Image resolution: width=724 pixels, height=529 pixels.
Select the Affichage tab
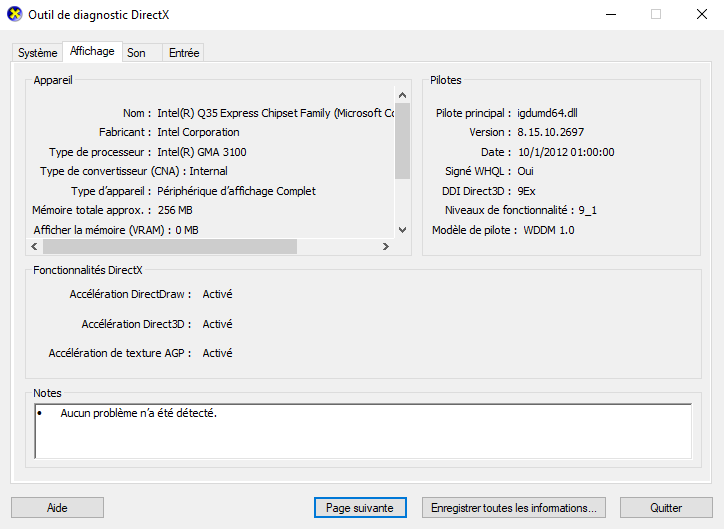[92, 51]
